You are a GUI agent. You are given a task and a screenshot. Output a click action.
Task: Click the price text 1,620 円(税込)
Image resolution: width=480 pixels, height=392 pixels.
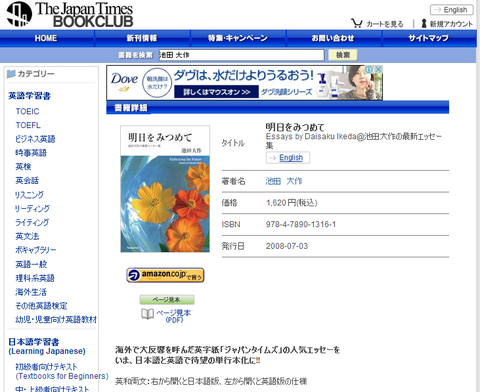pyautogui.click(x=291, y=203)
